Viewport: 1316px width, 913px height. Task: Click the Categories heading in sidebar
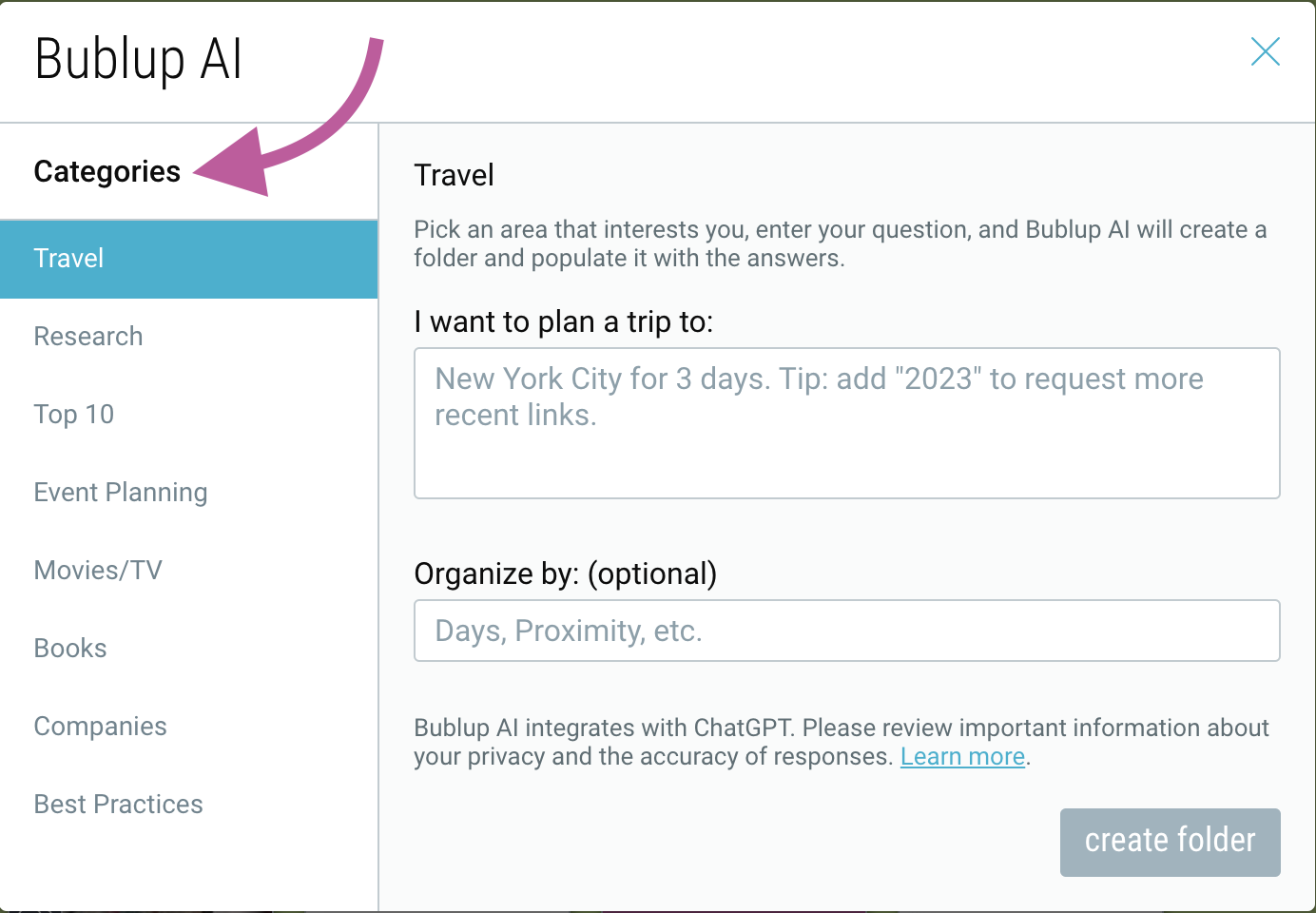coord(106,171)
